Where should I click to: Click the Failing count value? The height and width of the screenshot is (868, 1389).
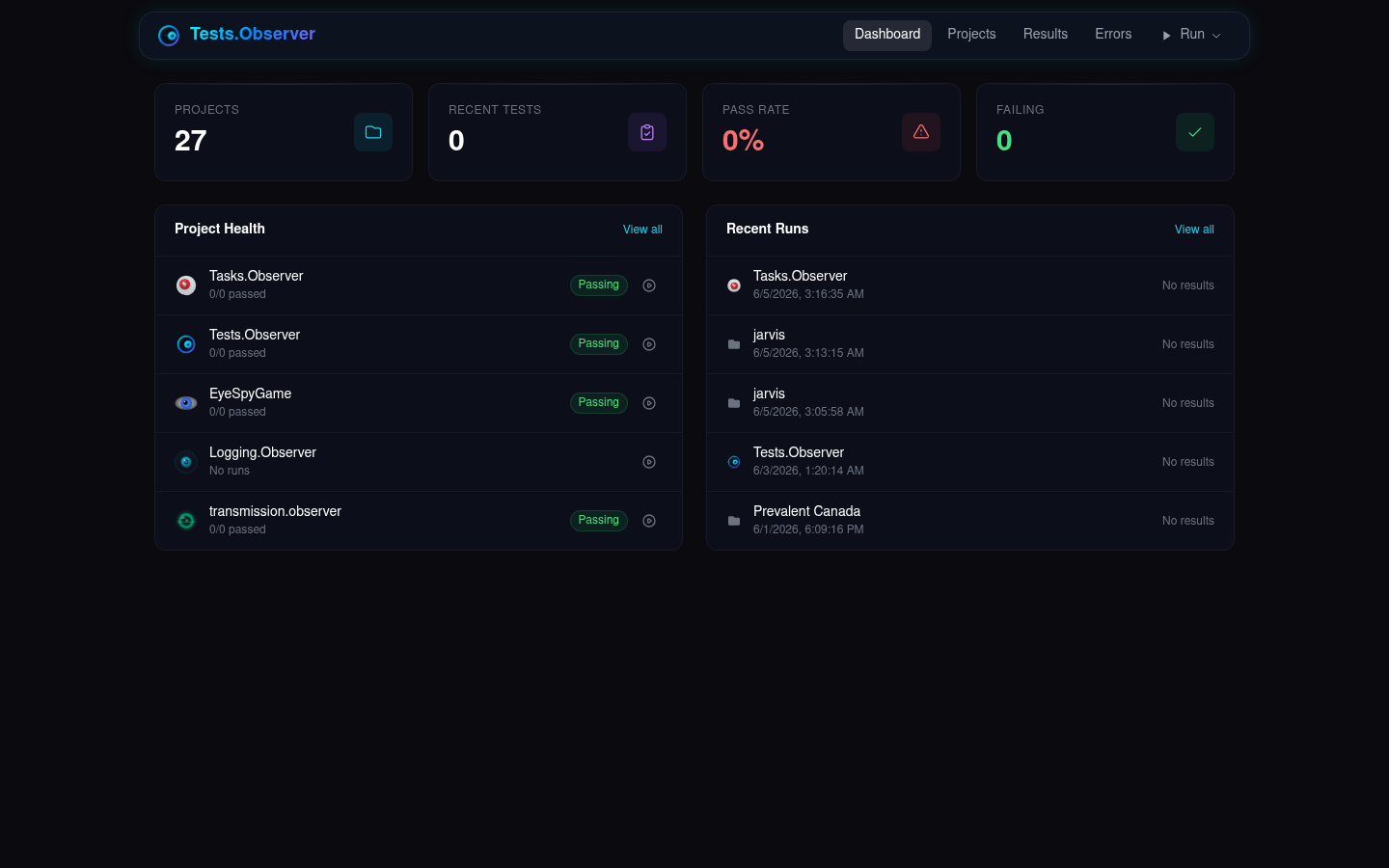1004,141
